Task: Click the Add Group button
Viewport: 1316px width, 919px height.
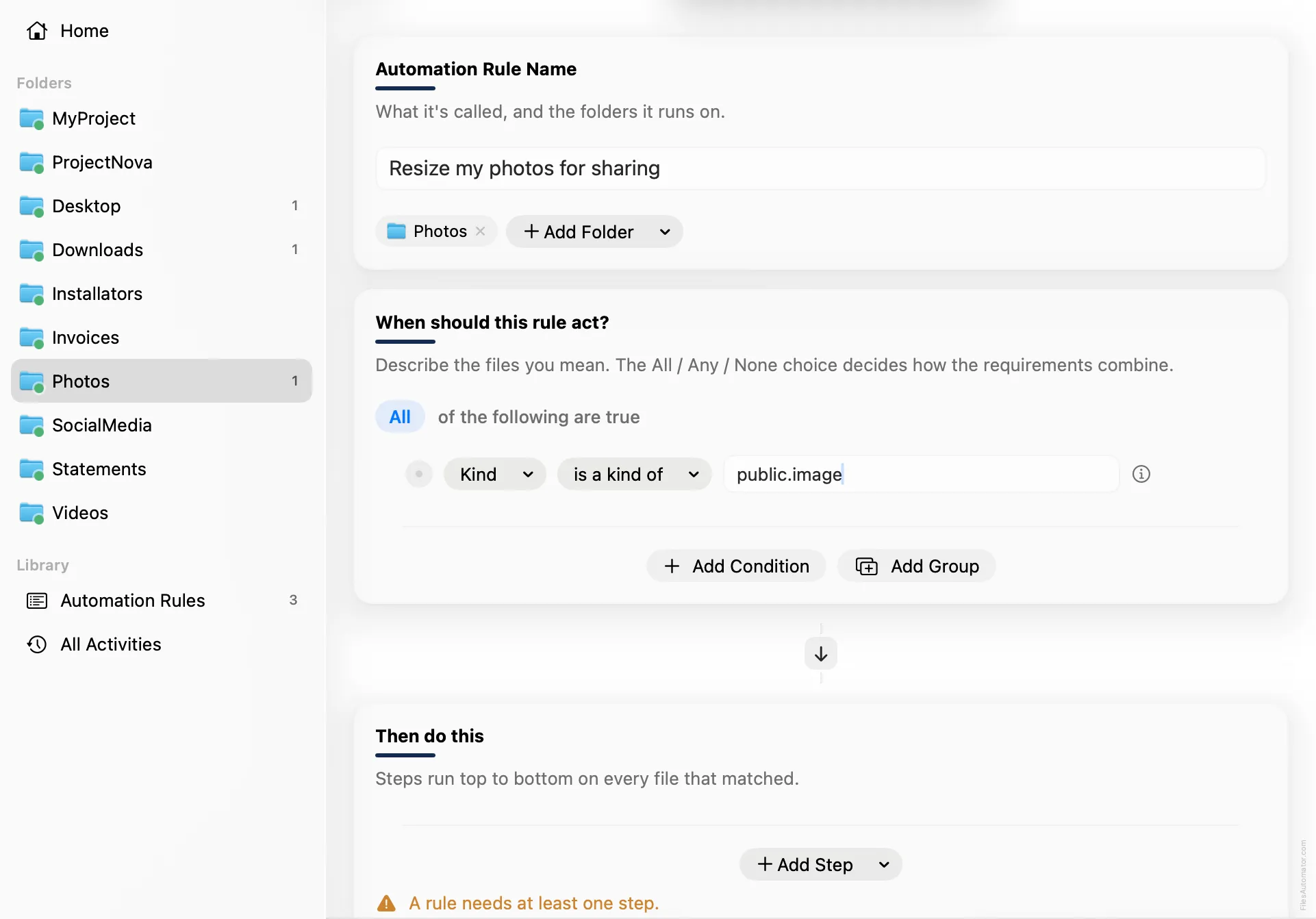Action: point(917,566)
